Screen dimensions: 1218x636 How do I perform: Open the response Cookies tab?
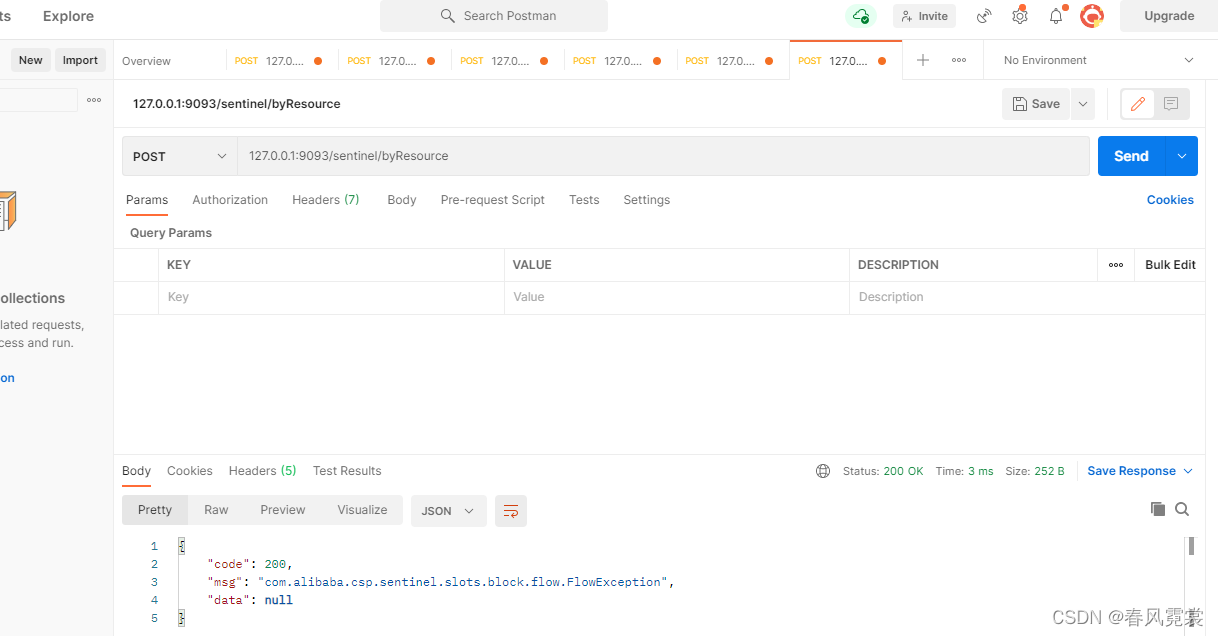(190, 471)
